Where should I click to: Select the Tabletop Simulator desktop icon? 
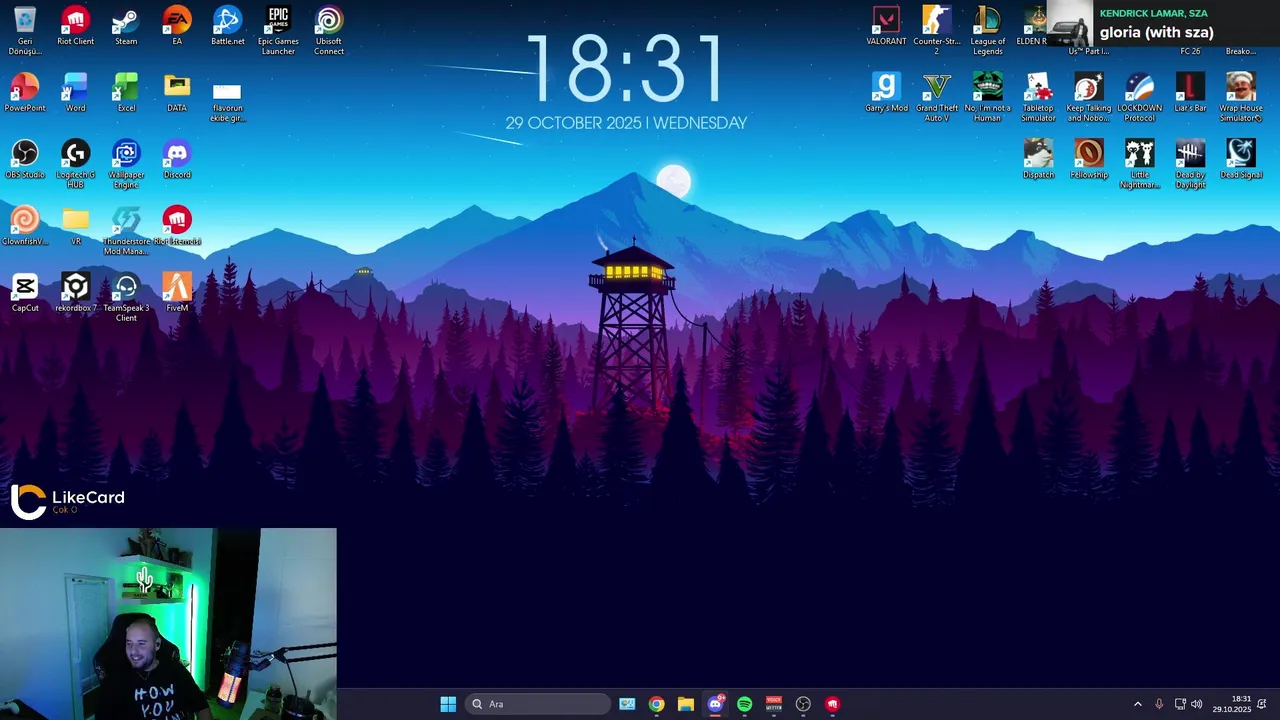1038,98
